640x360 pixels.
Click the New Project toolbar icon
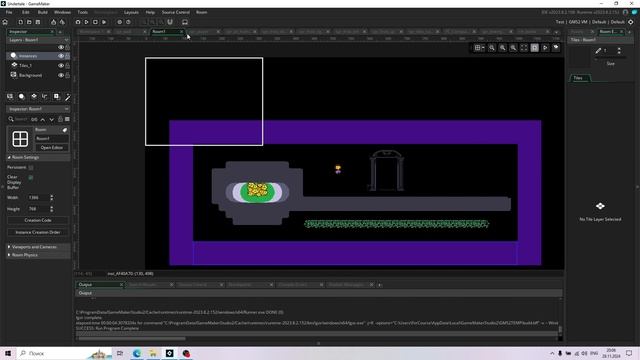(20, 22)
